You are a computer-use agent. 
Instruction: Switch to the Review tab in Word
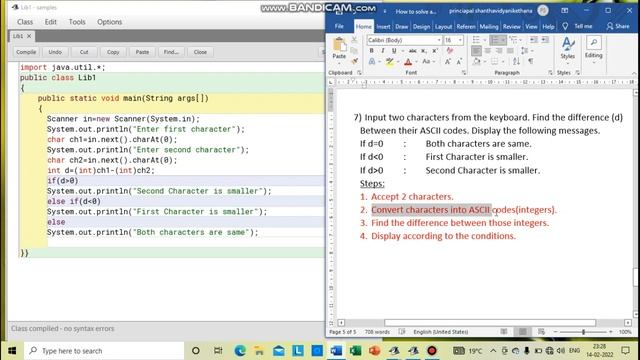511,27
